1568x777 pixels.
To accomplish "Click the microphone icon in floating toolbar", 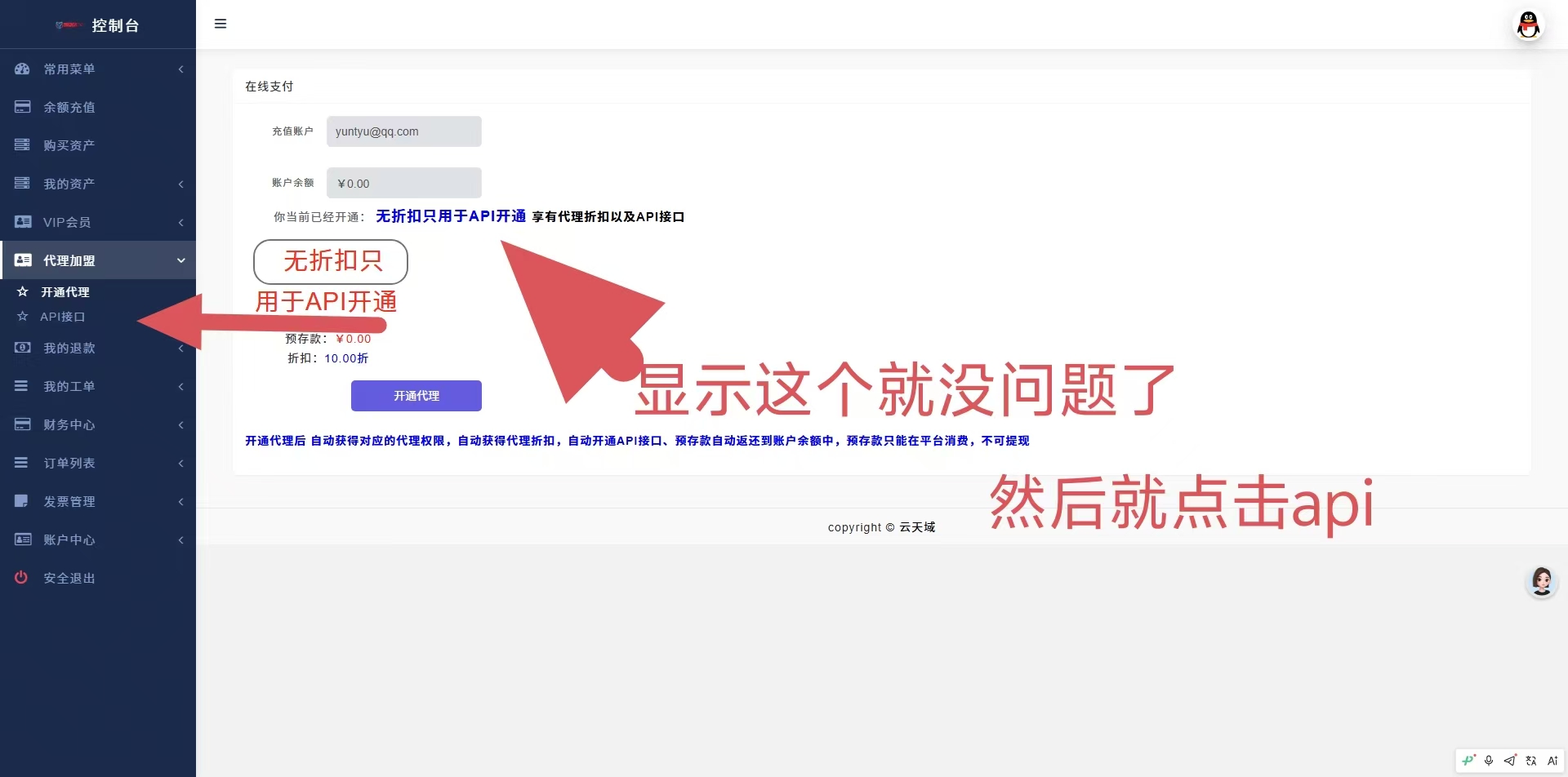I will (x=1489, y=761).
